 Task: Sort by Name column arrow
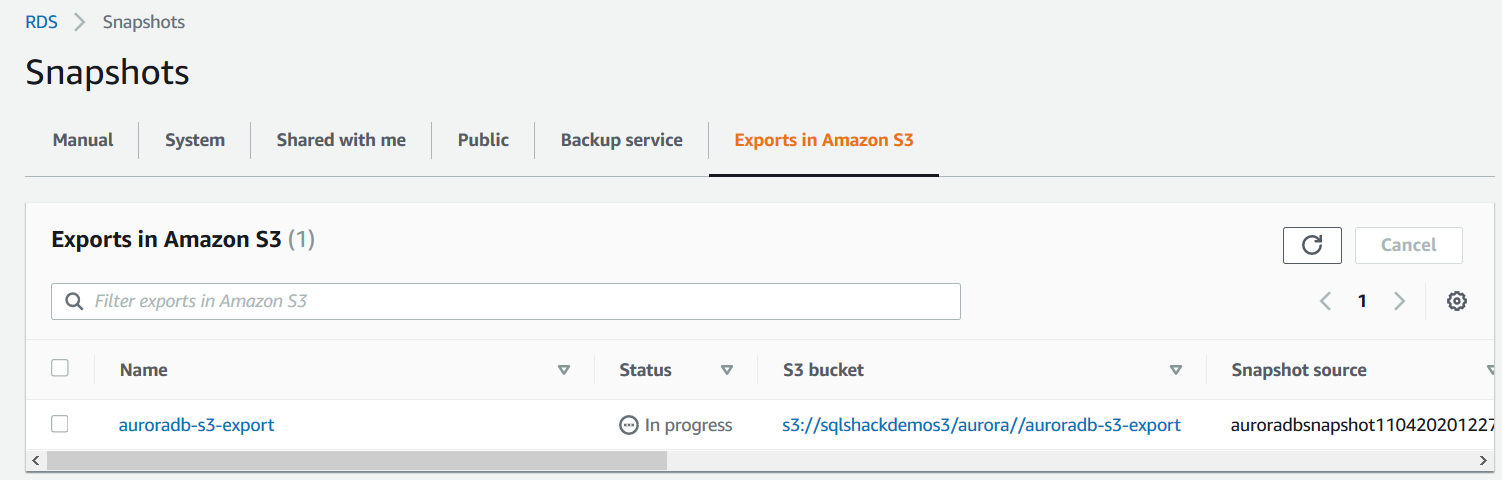pyautogui.click(x=564, y=370)
